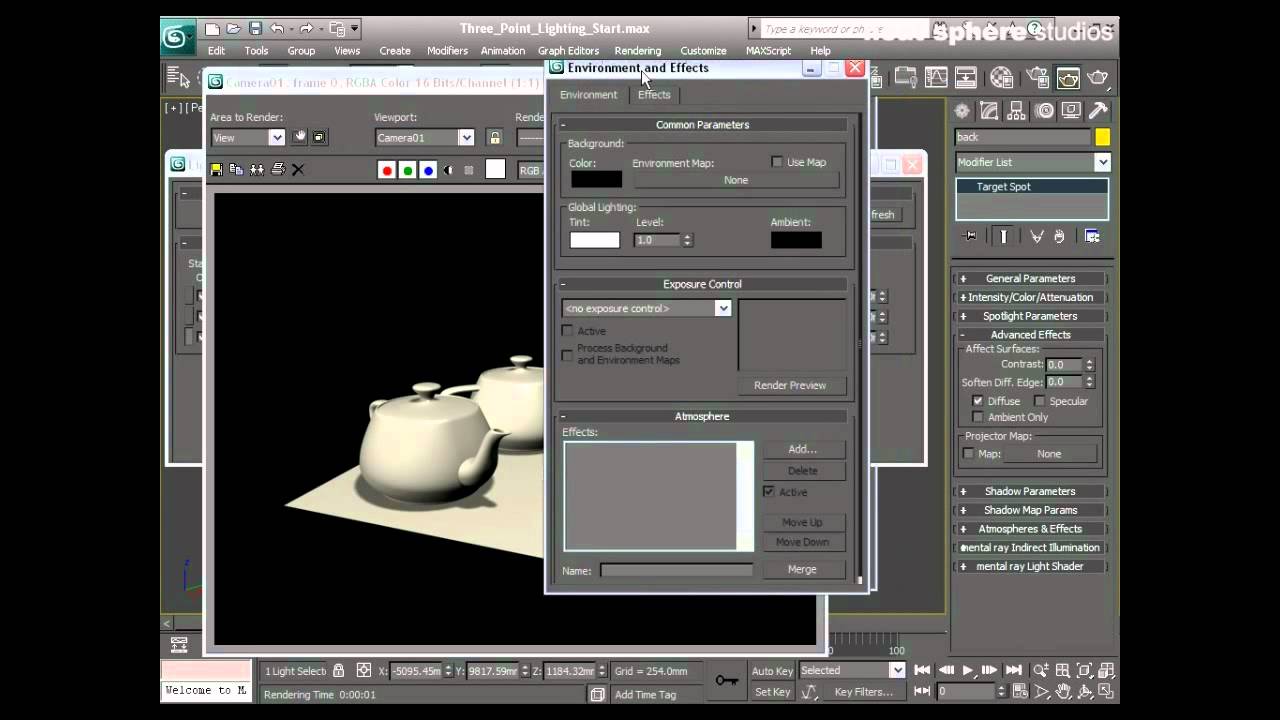Enable the Active exposure control checkbox
The width and height of the screenshot is (1280, 720).
(568, 331)
